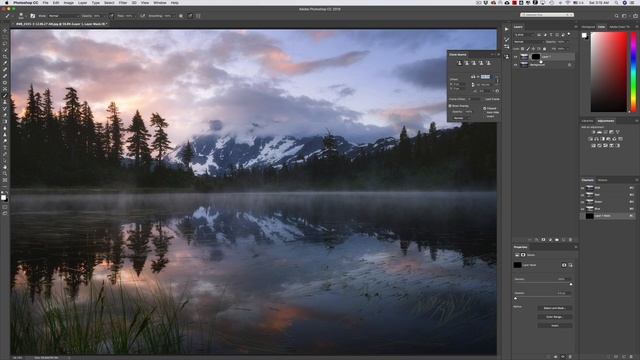
Task: Open the Image menu
Action: [69, 2]
